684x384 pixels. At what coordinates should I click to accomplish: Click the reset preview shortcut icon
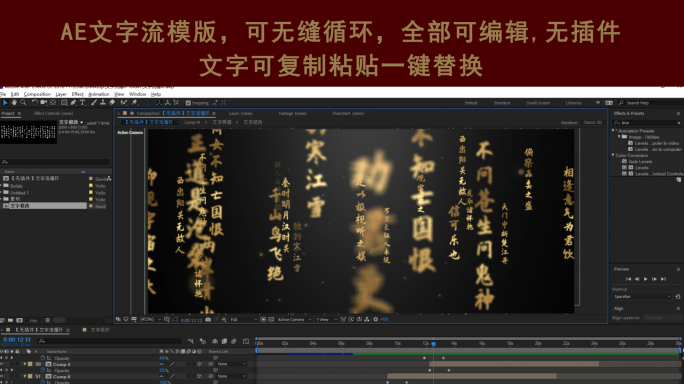pos(678,297)
